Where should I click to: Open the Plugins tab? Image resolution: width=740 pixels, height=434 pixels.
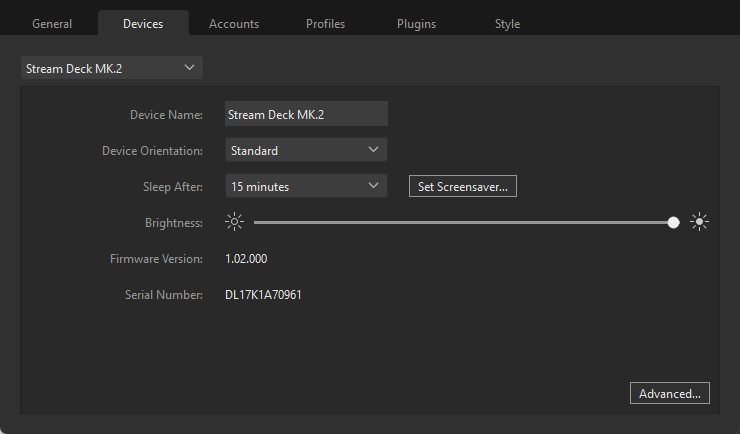coord(416,24)
